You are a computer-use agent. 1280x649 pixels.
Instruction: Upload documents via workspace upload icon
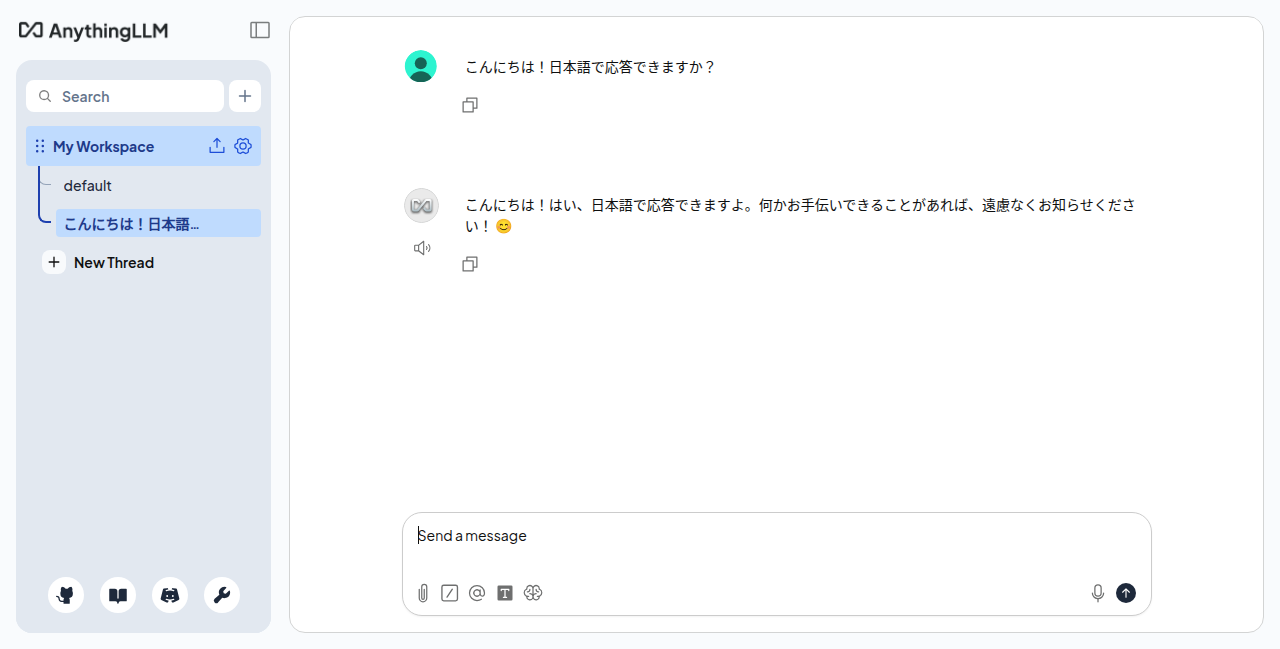[x=217, y=146]
